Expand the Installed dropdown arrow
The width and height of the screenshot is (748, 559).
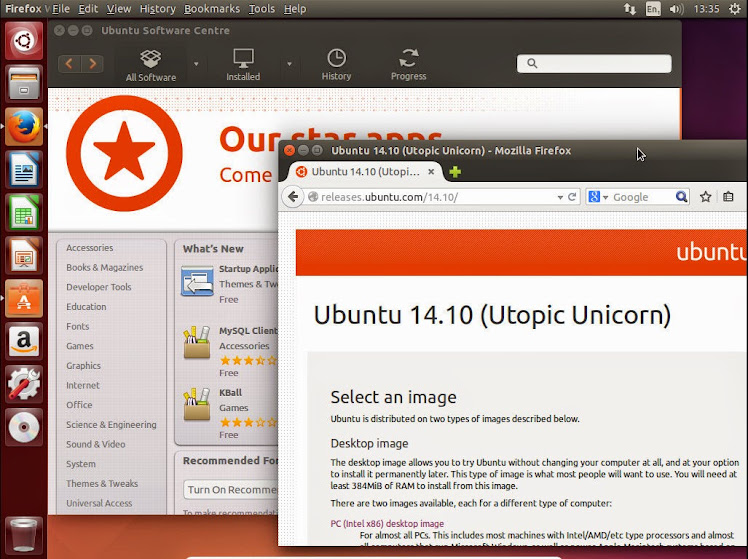coord(289,64)
